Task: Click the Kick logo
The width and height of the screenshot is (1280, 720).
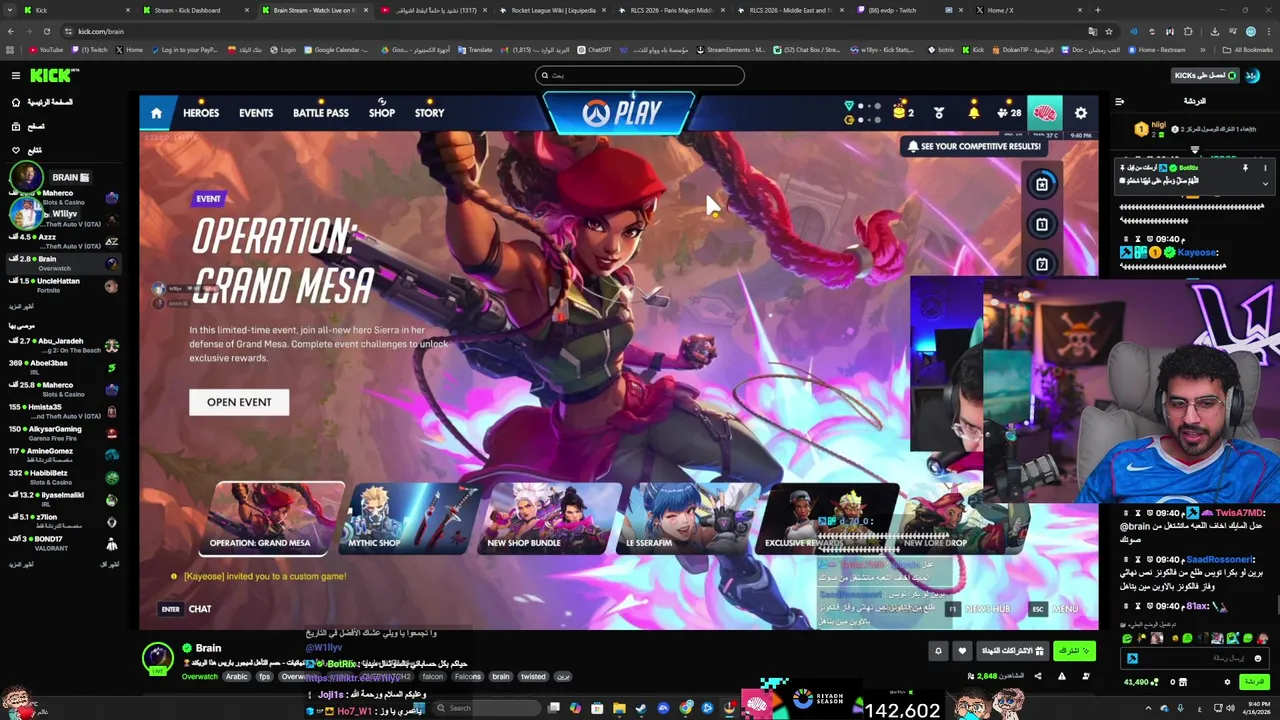Action: pos(52,75)
